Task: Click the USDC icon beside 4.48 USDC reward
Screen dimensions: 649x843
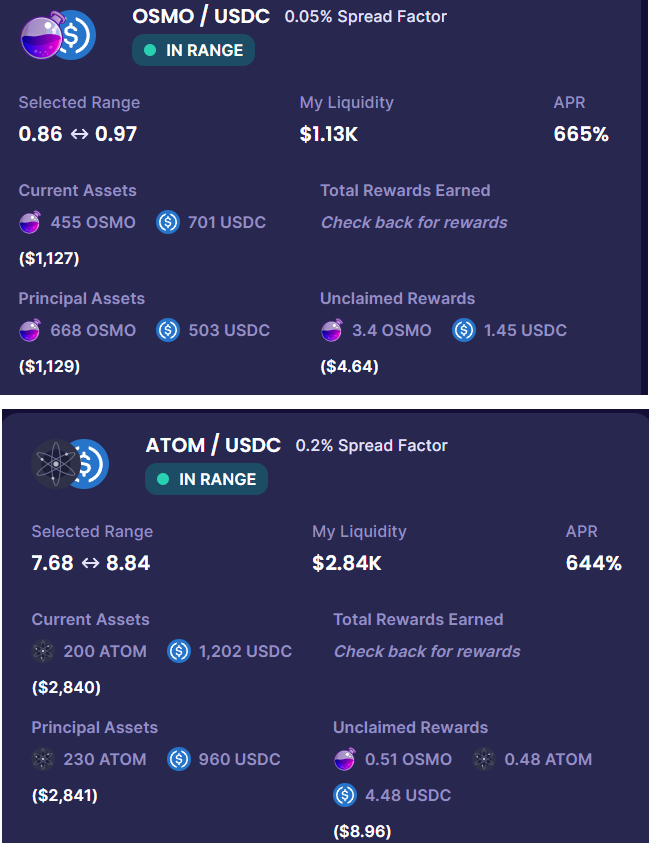Action: pyautogui.click(x=345, y=795)
